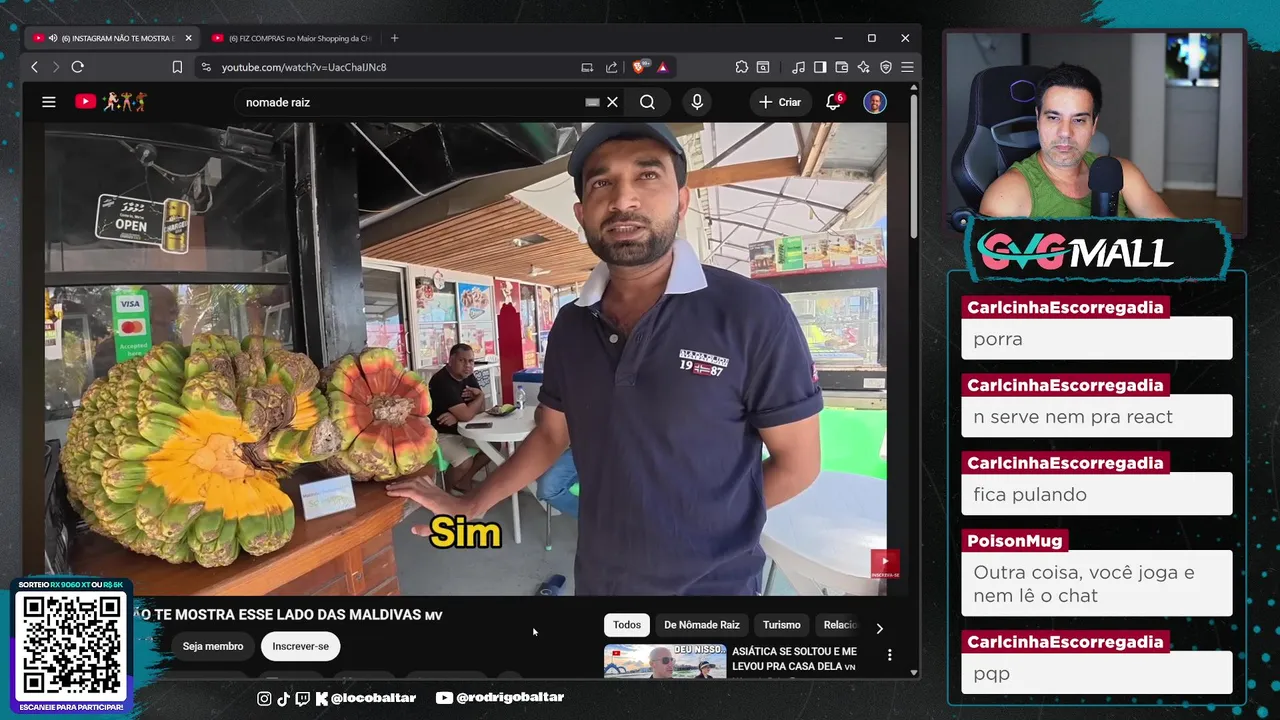Open the Brave Wallet icon
This screenshot has height=720, width=1280.
click(x=842, y=67)
